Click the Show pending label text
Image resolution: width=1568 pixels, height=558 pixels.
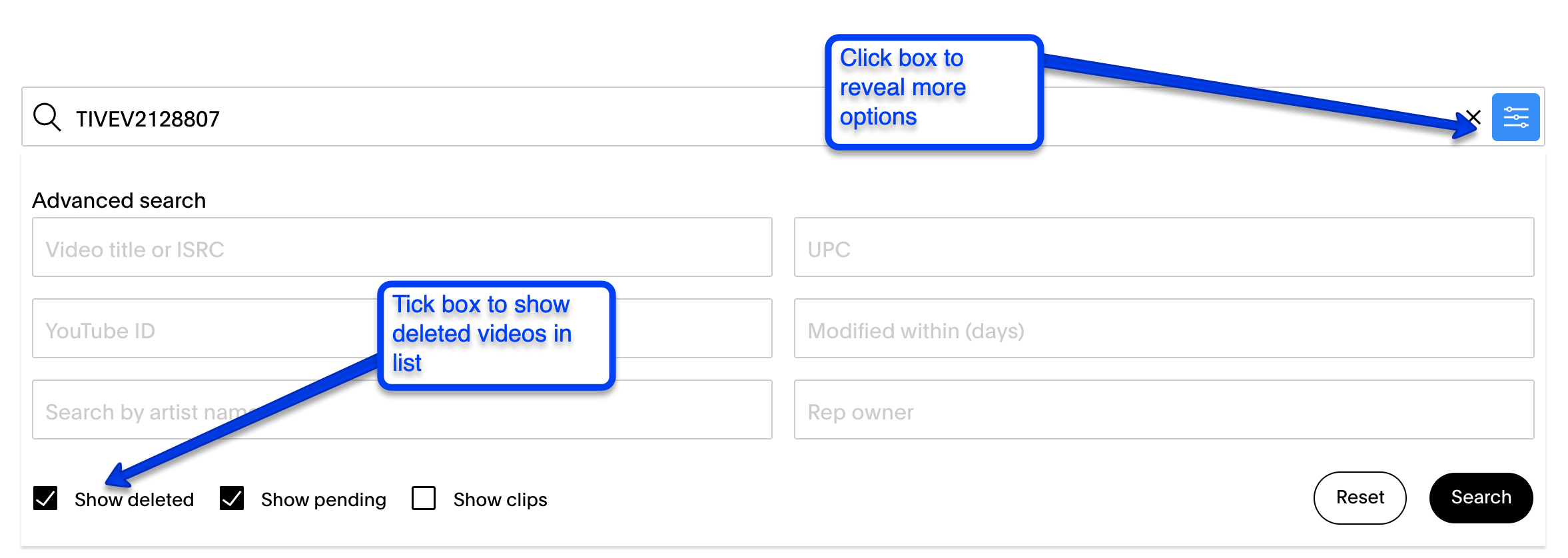[x=323, y=499]
